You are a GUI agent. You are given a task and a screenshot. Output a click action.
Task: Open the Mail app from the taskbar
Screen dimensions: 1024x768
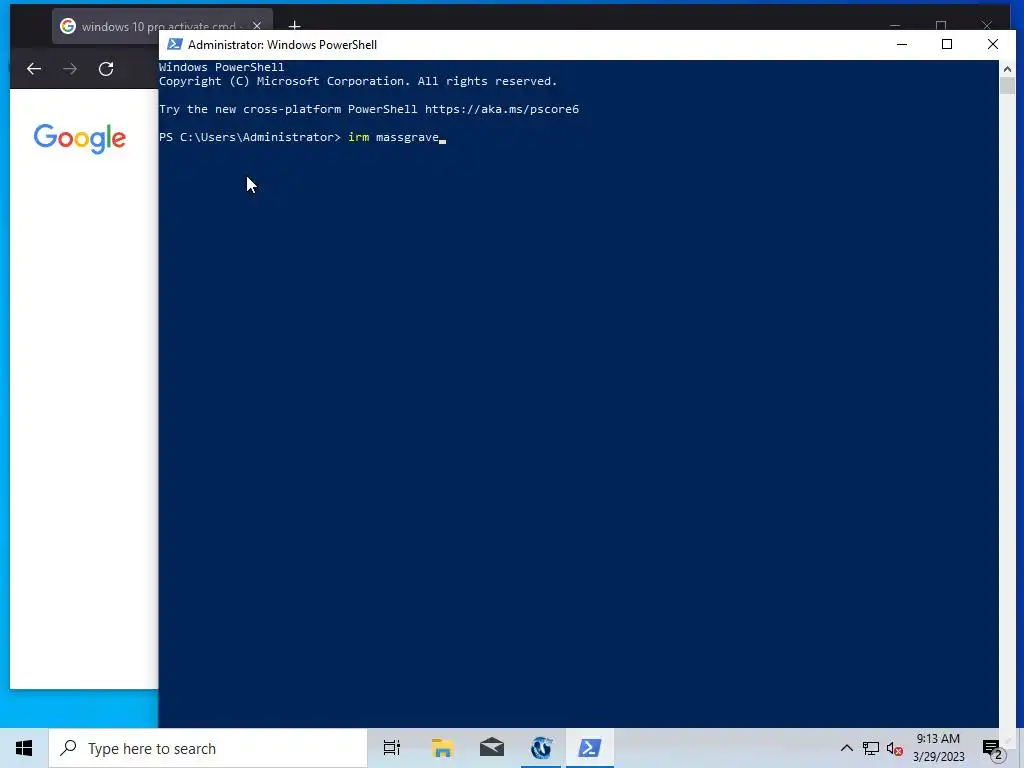492,748
